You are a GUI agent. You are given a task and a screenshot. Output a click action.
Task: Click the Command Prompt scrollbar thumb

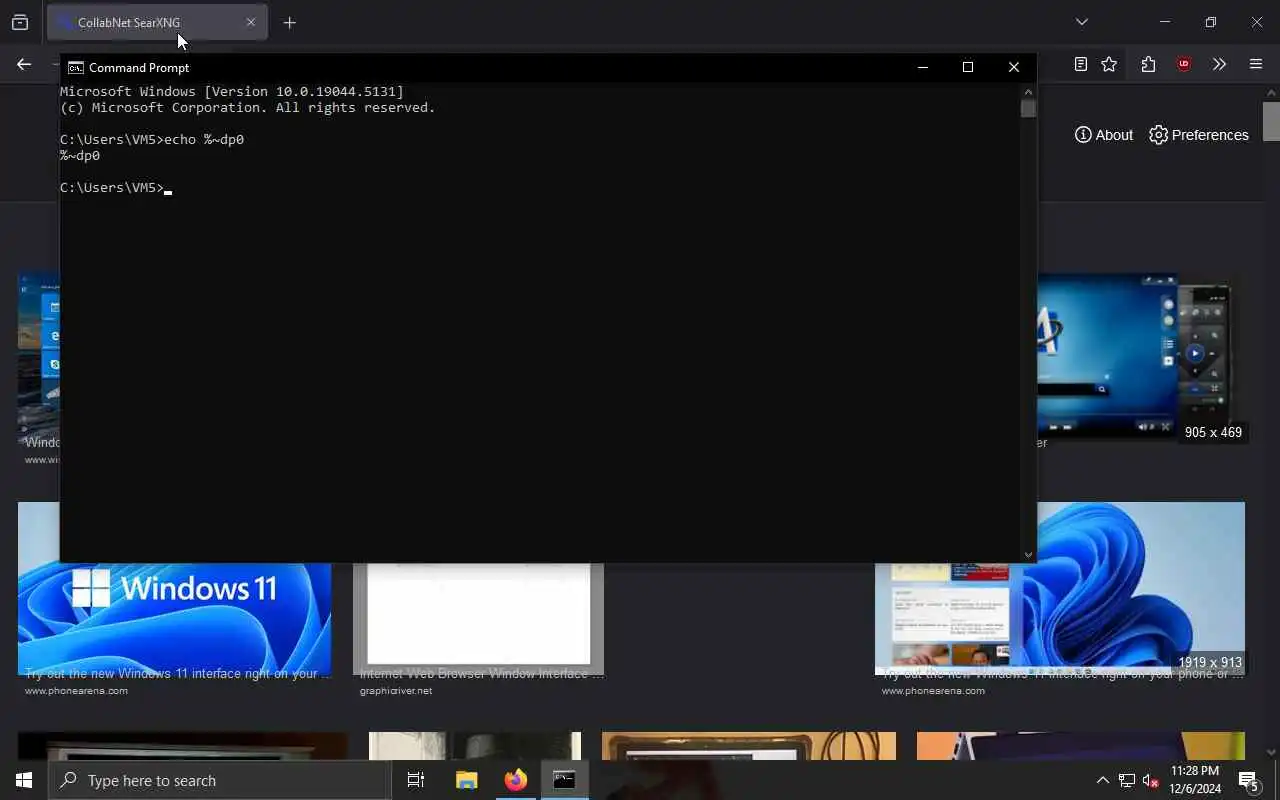[1028, 108]
